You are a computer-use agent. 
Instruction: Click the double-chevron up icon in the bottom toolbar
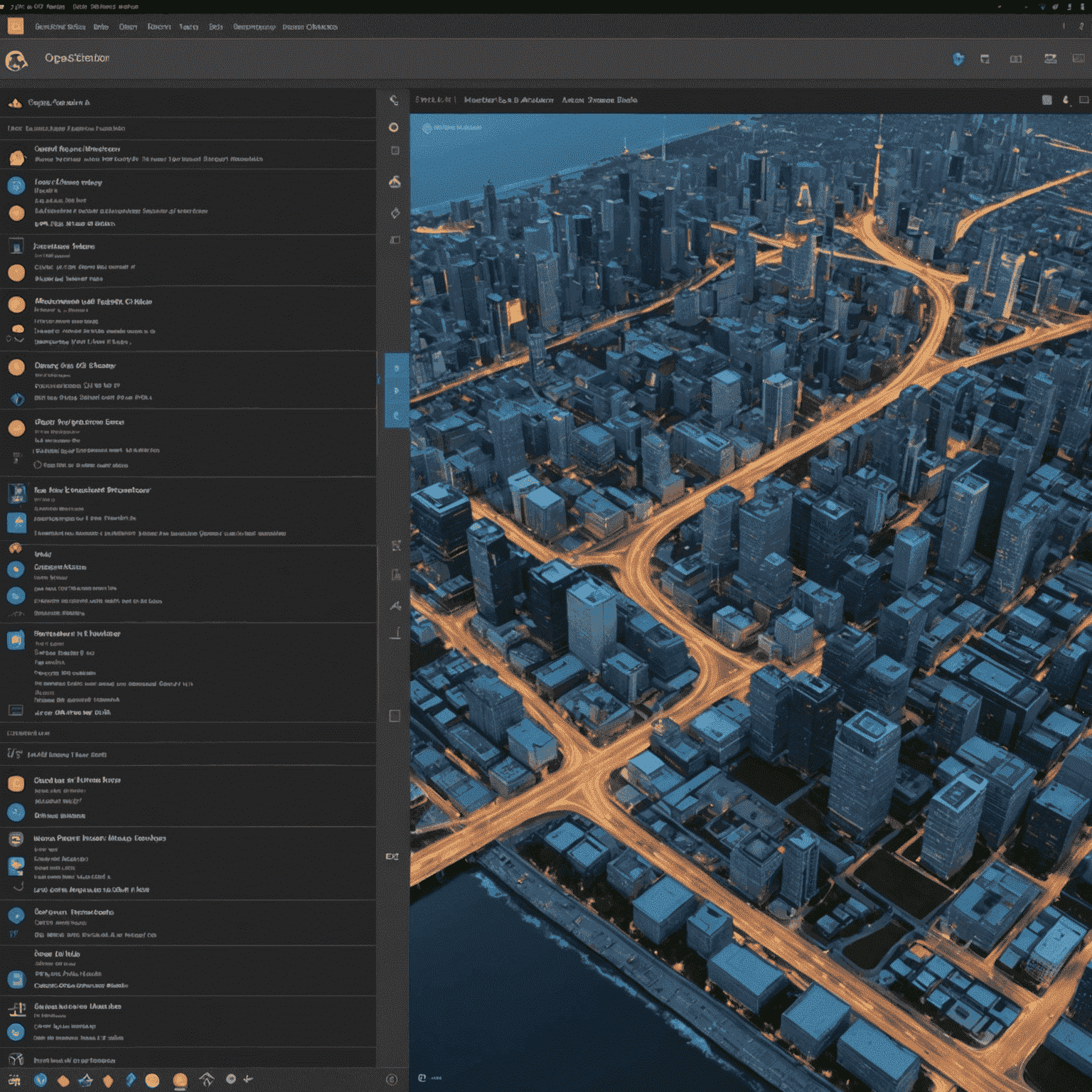(206, 1079)
